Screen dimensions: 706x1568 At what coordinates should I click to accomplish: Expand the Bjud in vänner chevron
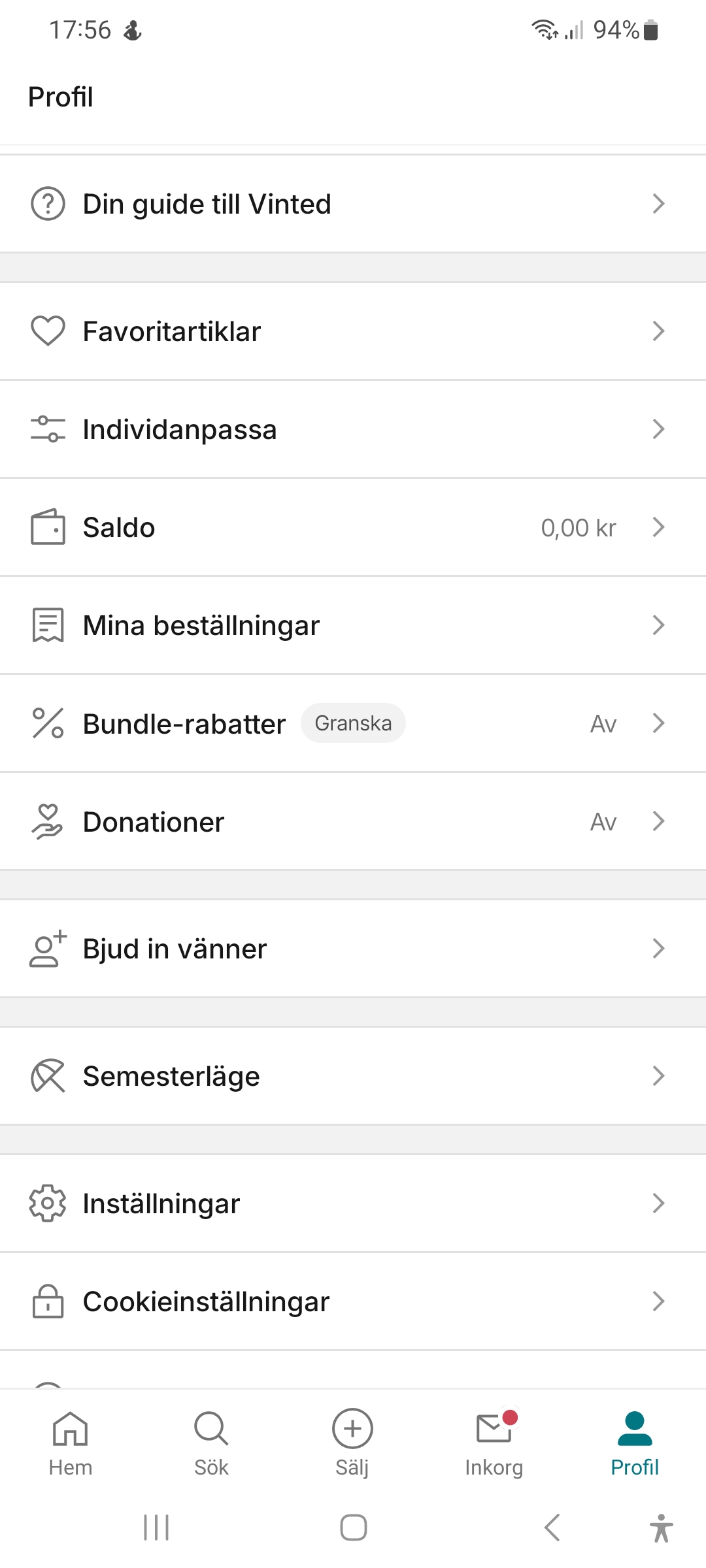(x=658, y=949)
